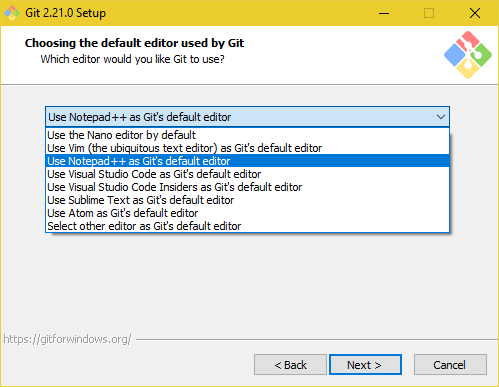Screen dimensions: 499x387
Task: Minimize the Git Setup window
Action: pyautogui.click(x=384, y=13)
